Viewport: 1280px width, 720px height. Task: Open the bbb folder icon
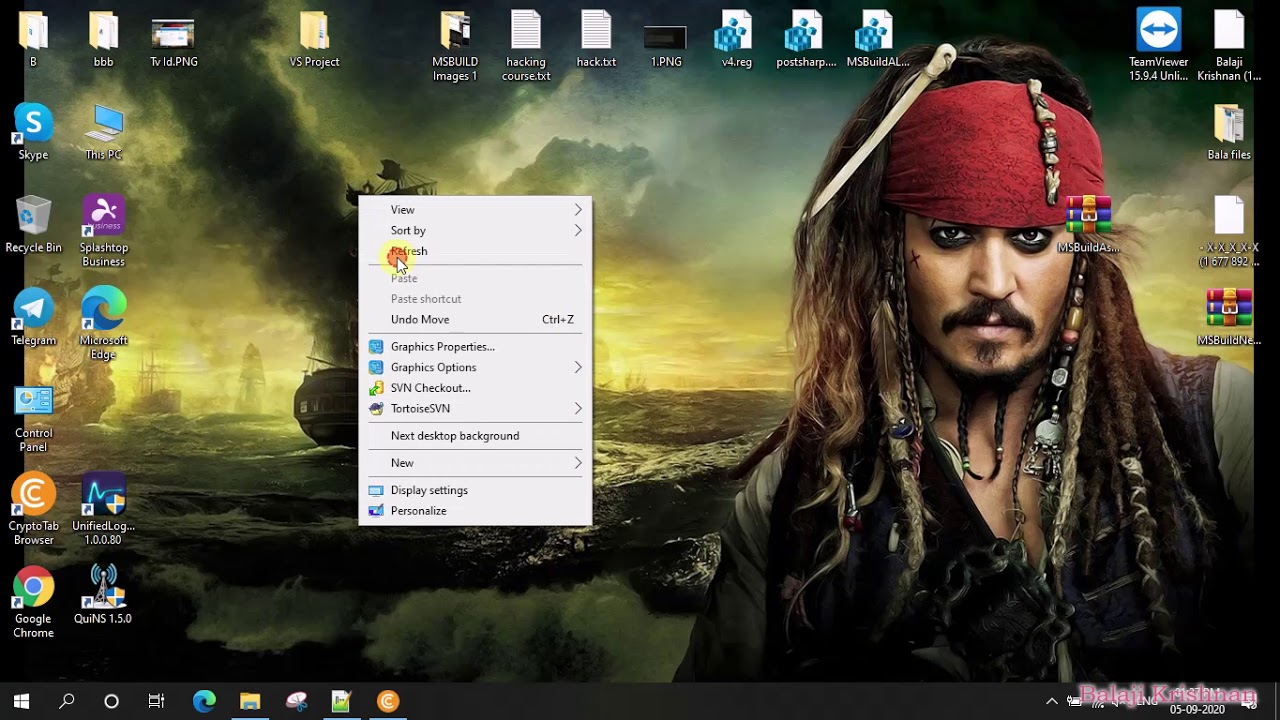tap(103, 32)
